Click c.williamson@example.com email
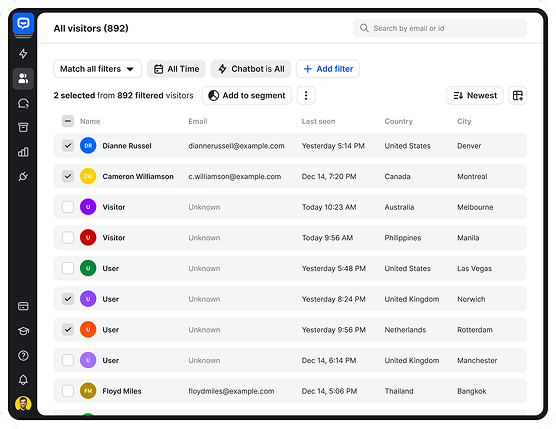Screen dimensions: 556x429 click(235, 177)
